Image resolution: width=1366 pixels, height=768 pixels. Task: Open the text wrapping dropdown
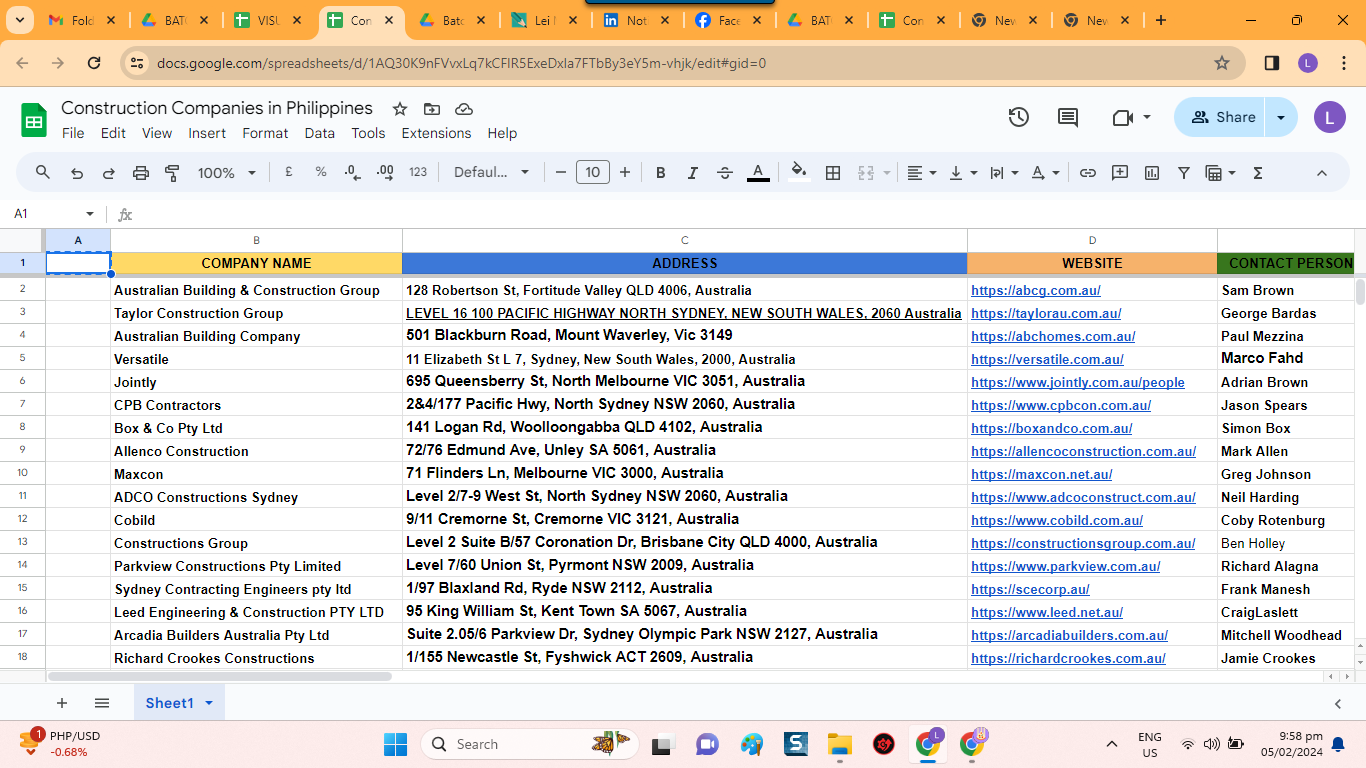point(1004,173)
